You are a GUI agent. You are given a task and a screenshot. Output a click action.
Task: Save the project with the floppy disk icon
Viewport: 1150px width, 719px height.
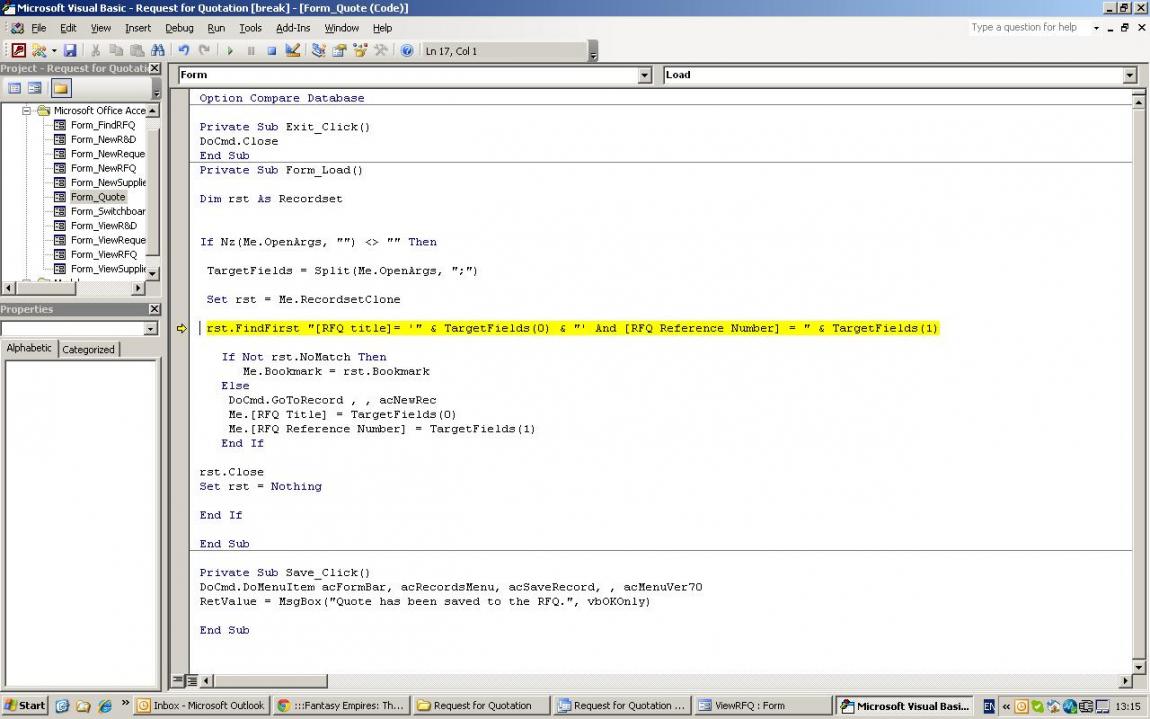70,51
